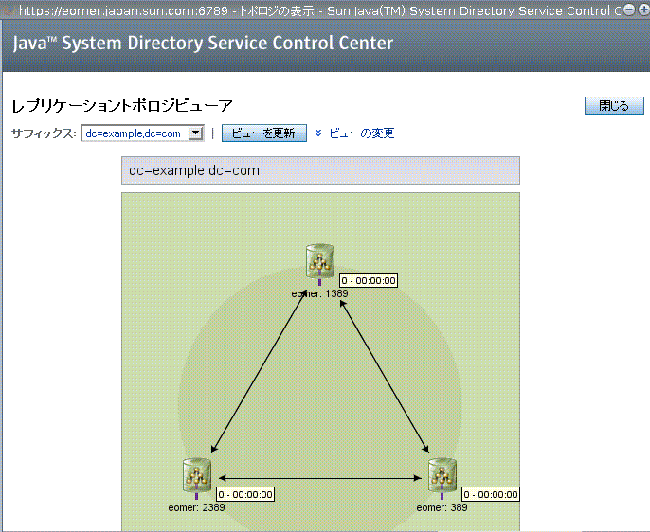This screenshot has width=650, height=532.
Task: Click the eomer: 2389 server name label
Action: (197, 507)
